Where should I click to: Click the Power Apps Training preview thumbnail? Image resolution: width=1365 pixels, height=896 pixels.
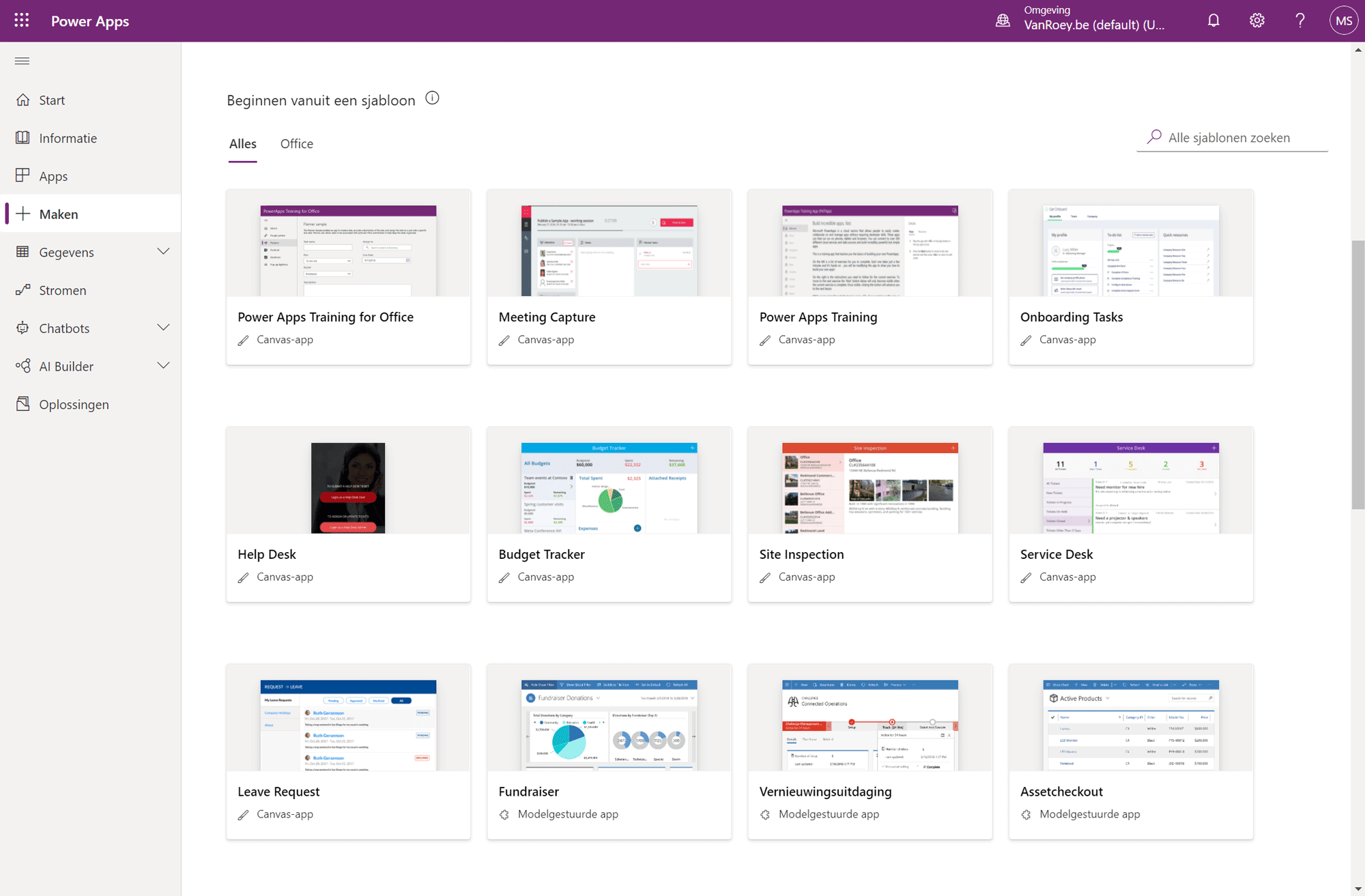pyautogui.click(x=870, y=250)
